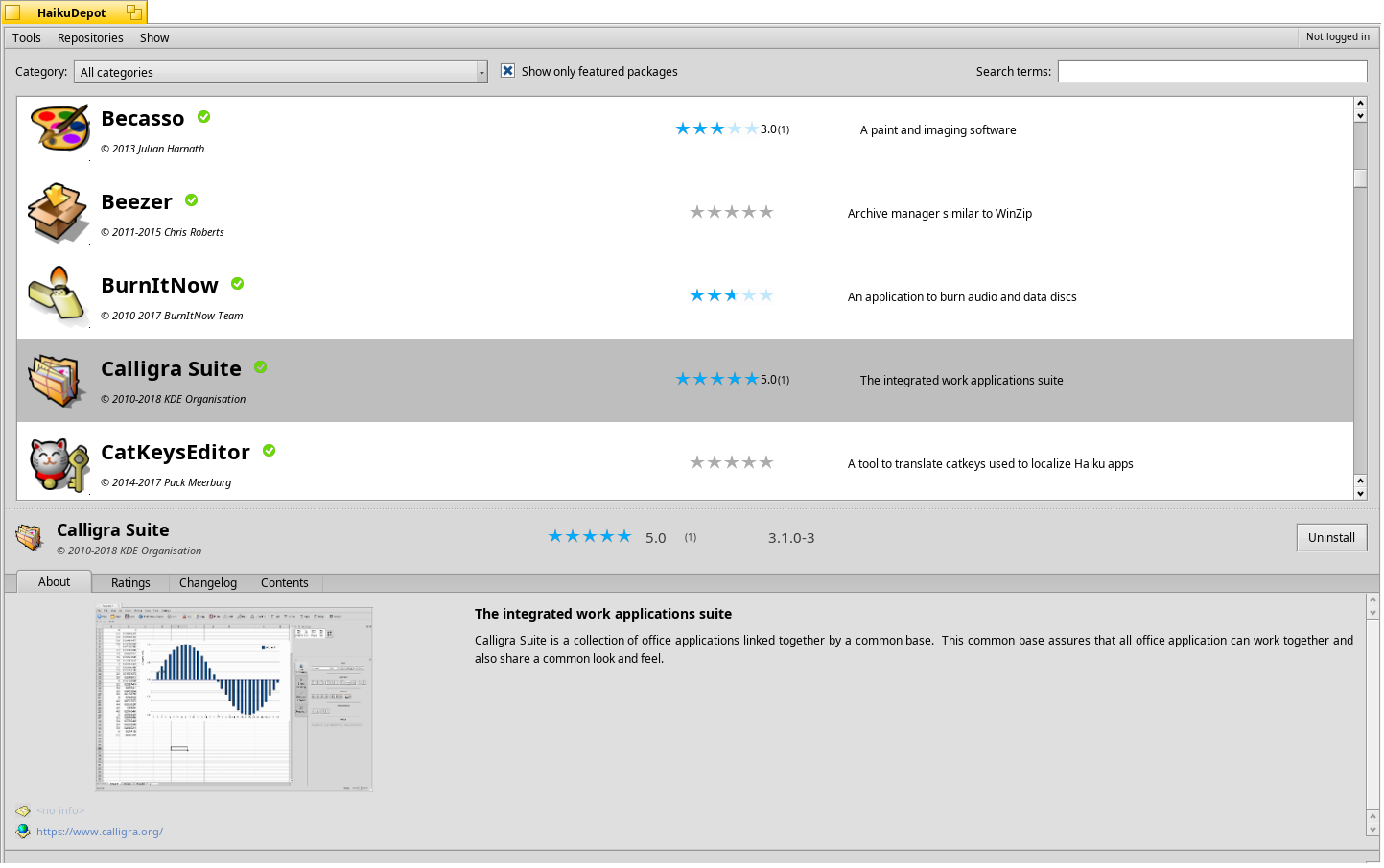Click the Beezer archive box icon

[x=59, y=212]
